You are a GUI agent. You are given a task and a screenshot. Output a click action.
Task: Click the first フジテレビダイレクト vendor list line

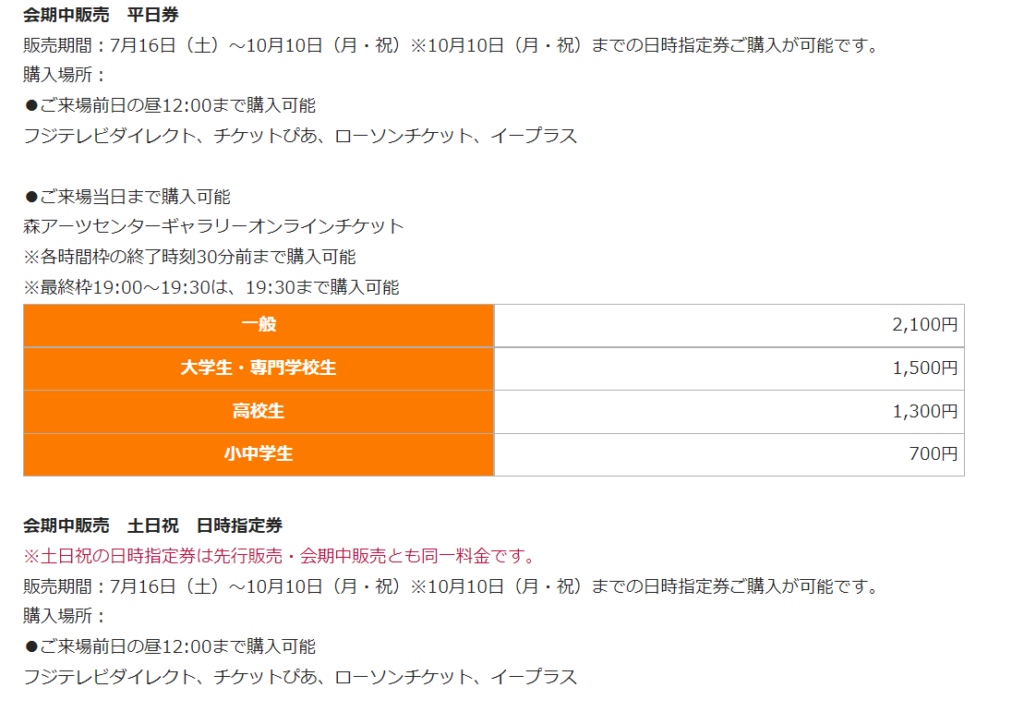(300, 136)
